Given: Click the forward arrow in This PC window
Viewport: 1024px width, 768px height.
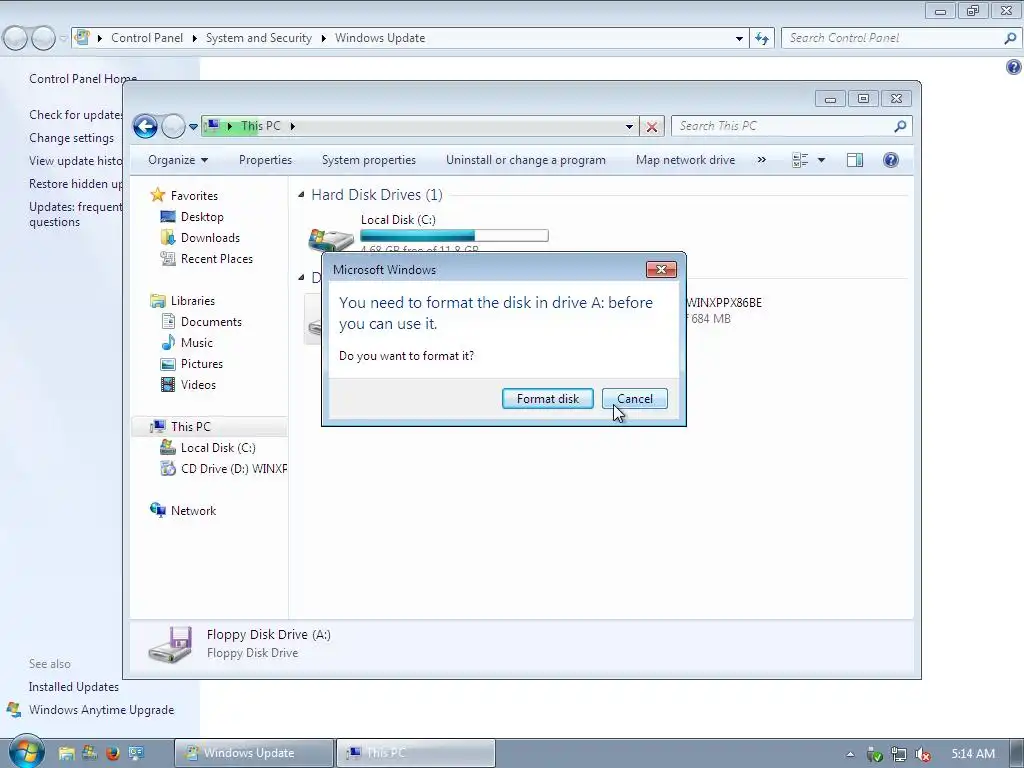Looking at the screenshot, I should tap(173, 126).
